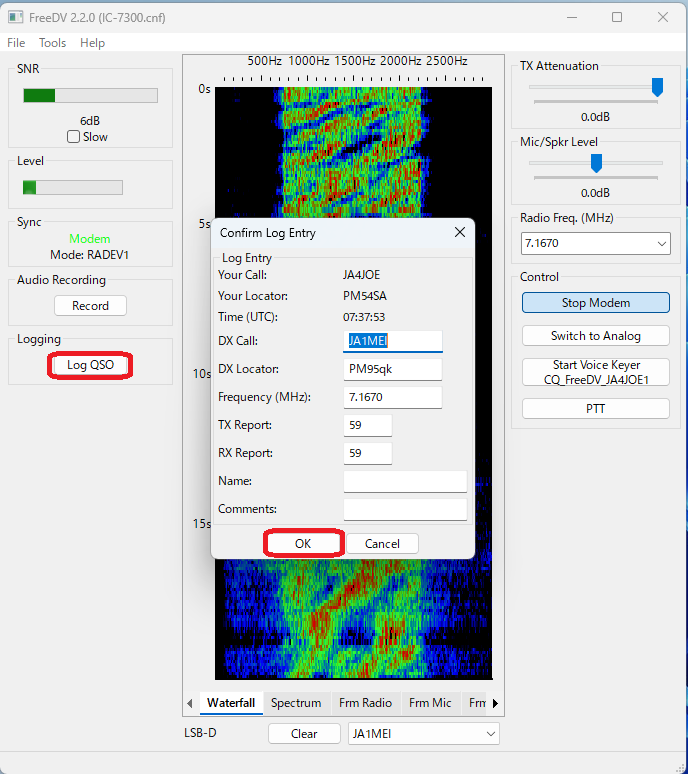Expand the Radio Freq. dropdown

[661, 243]
